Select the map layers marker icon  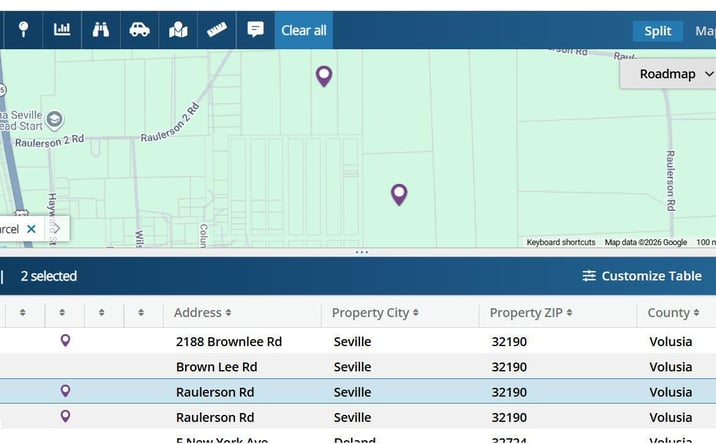click(178, 30)
